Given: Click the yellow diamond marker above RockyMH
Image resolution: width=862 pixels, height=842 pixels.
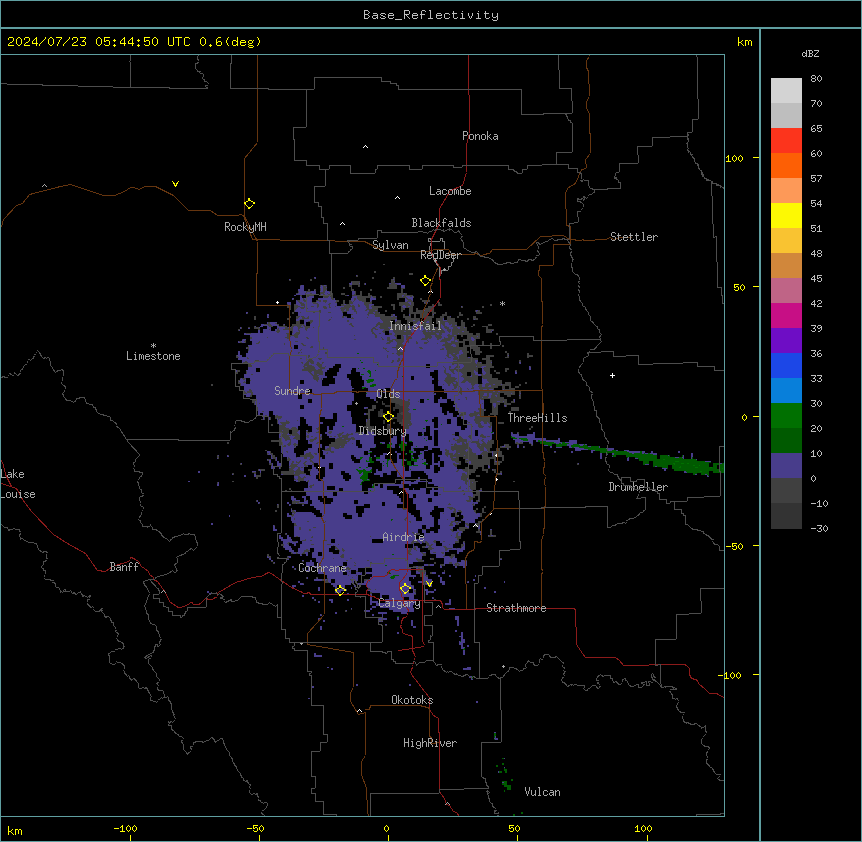Looking at the screenshot, I should (249, 204).
